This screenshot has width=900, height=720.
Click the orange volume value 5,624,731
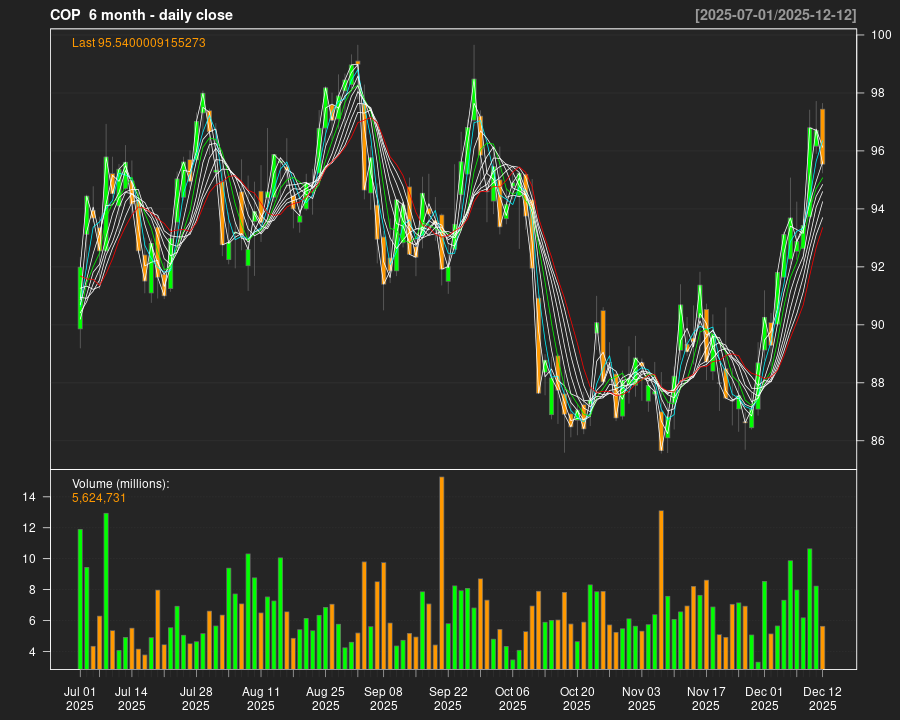[99, 497]
